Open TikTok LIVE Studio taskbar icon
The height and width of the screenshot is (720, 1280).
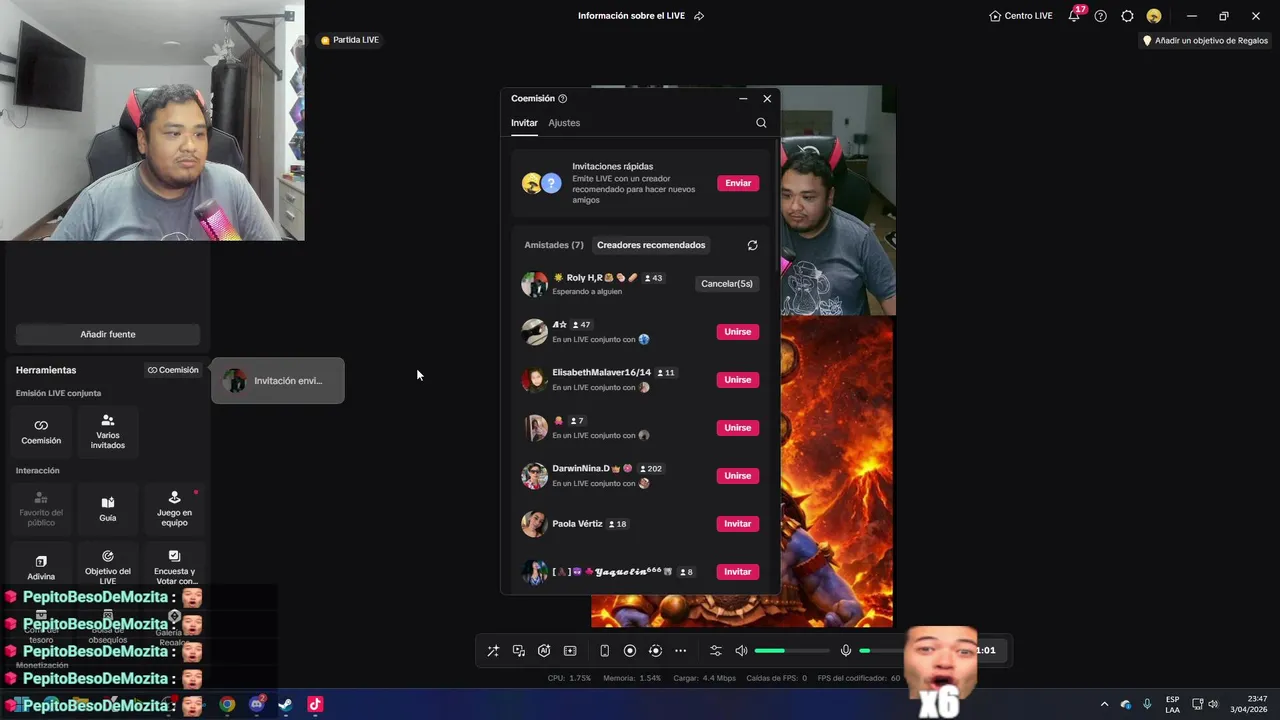pos(315,704)
